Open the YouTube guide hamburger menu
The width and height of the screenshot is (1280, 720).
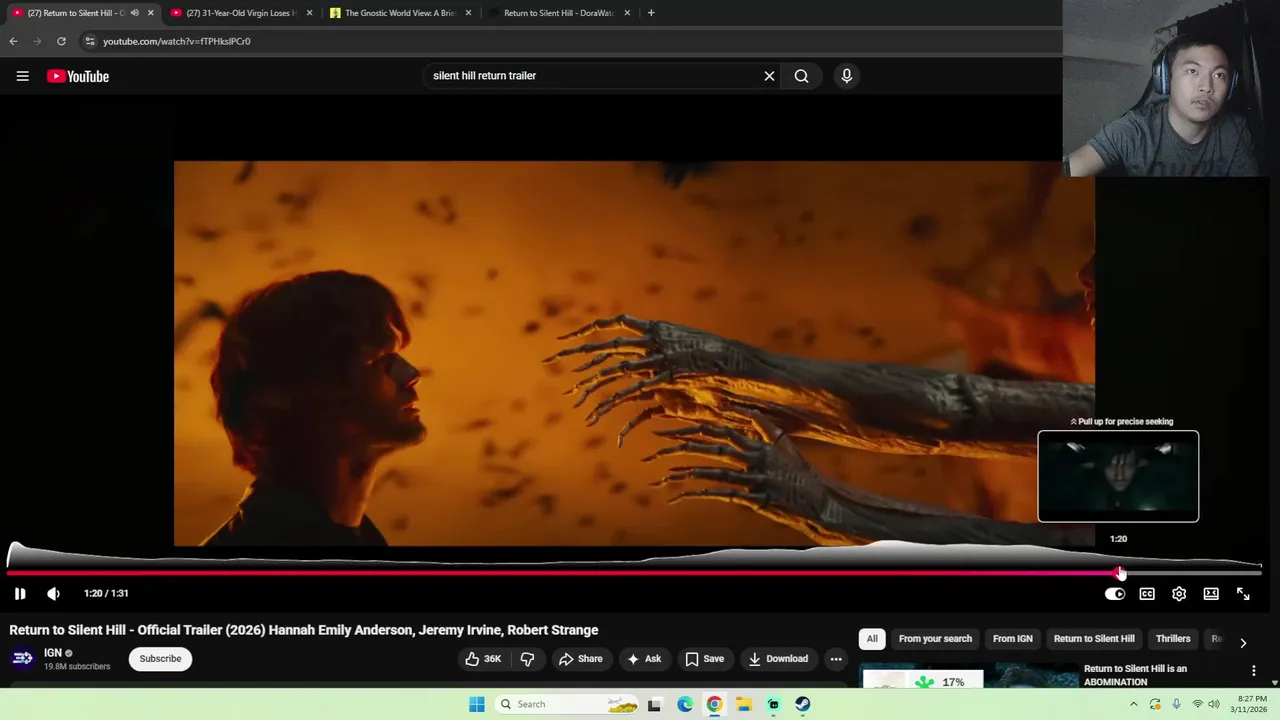(x=22, y=76)
